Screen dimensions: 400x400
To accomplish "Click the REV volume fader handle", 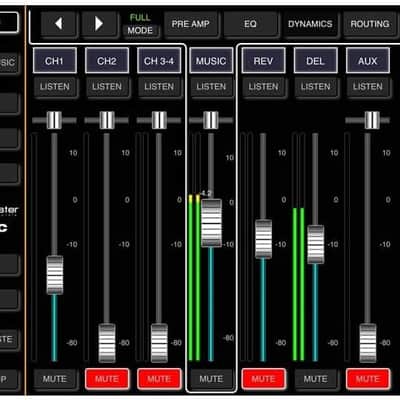I will tap(263, 239).
